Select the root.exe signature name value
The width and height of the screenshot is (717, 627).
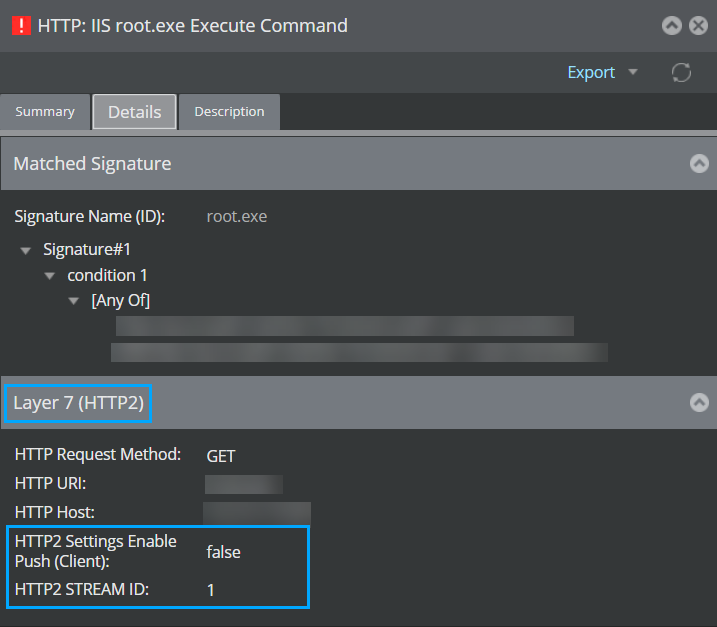click(237, 216)
